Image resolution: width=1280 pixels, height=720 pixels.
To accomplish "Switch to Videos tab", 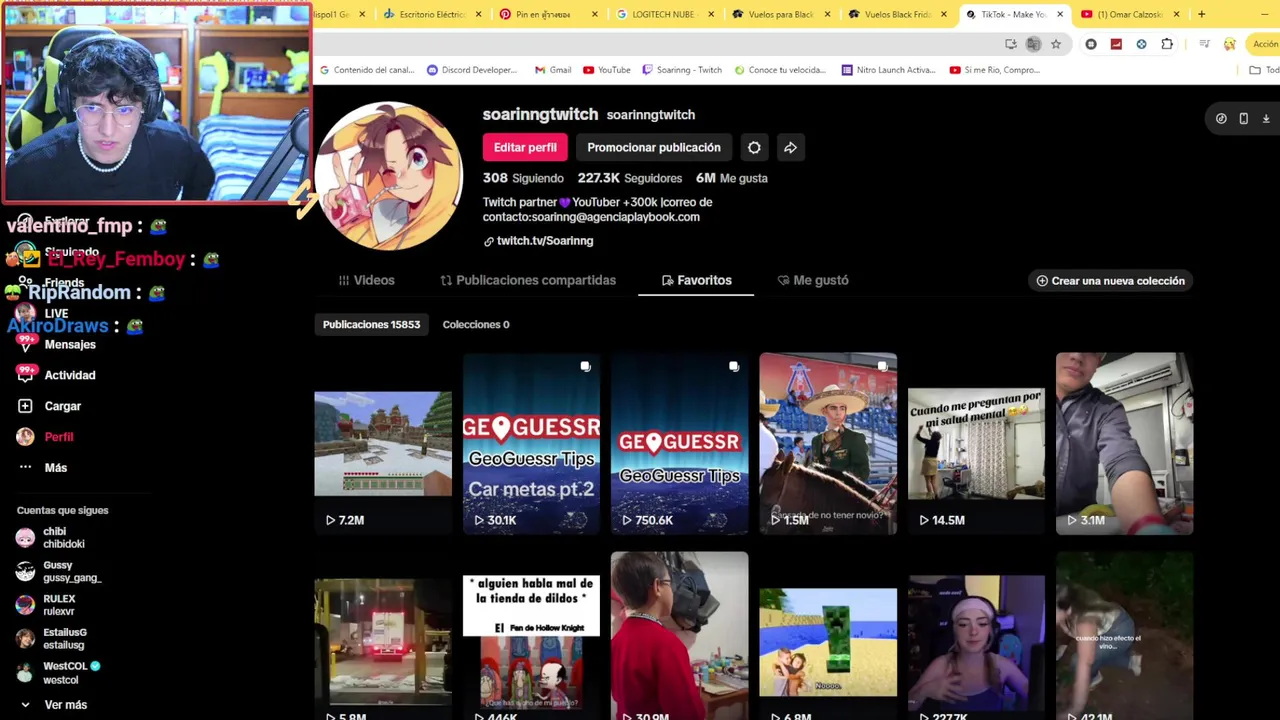I will 366,280.
